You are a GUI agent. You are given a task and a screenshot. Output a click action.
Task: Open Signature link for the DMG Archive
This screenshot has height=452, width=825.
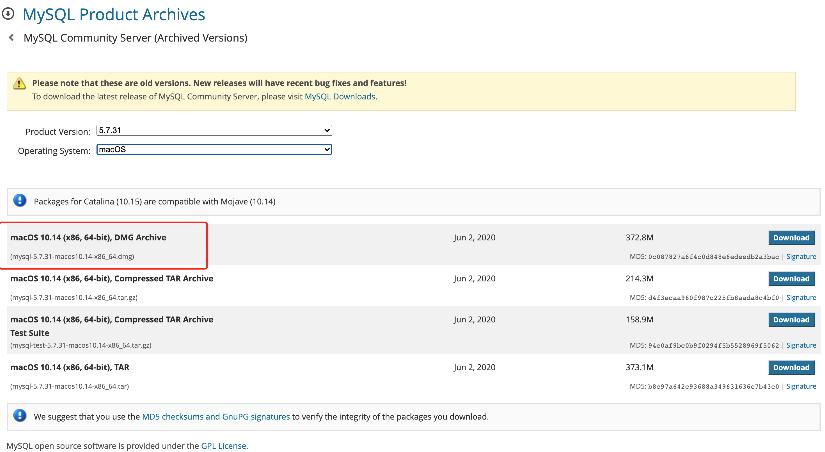[x=801, y=257]
